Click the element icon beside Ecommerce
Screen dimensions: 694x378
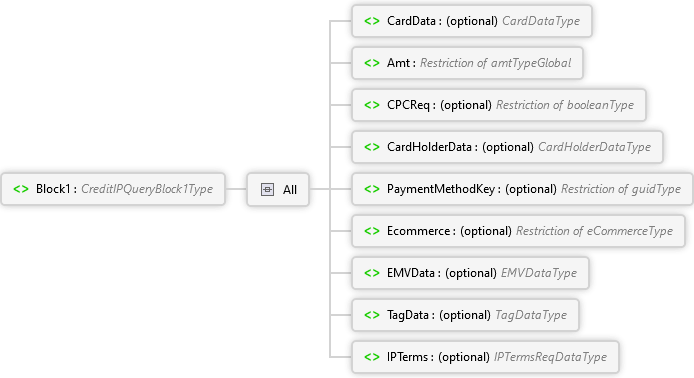(x=372, y=231)
